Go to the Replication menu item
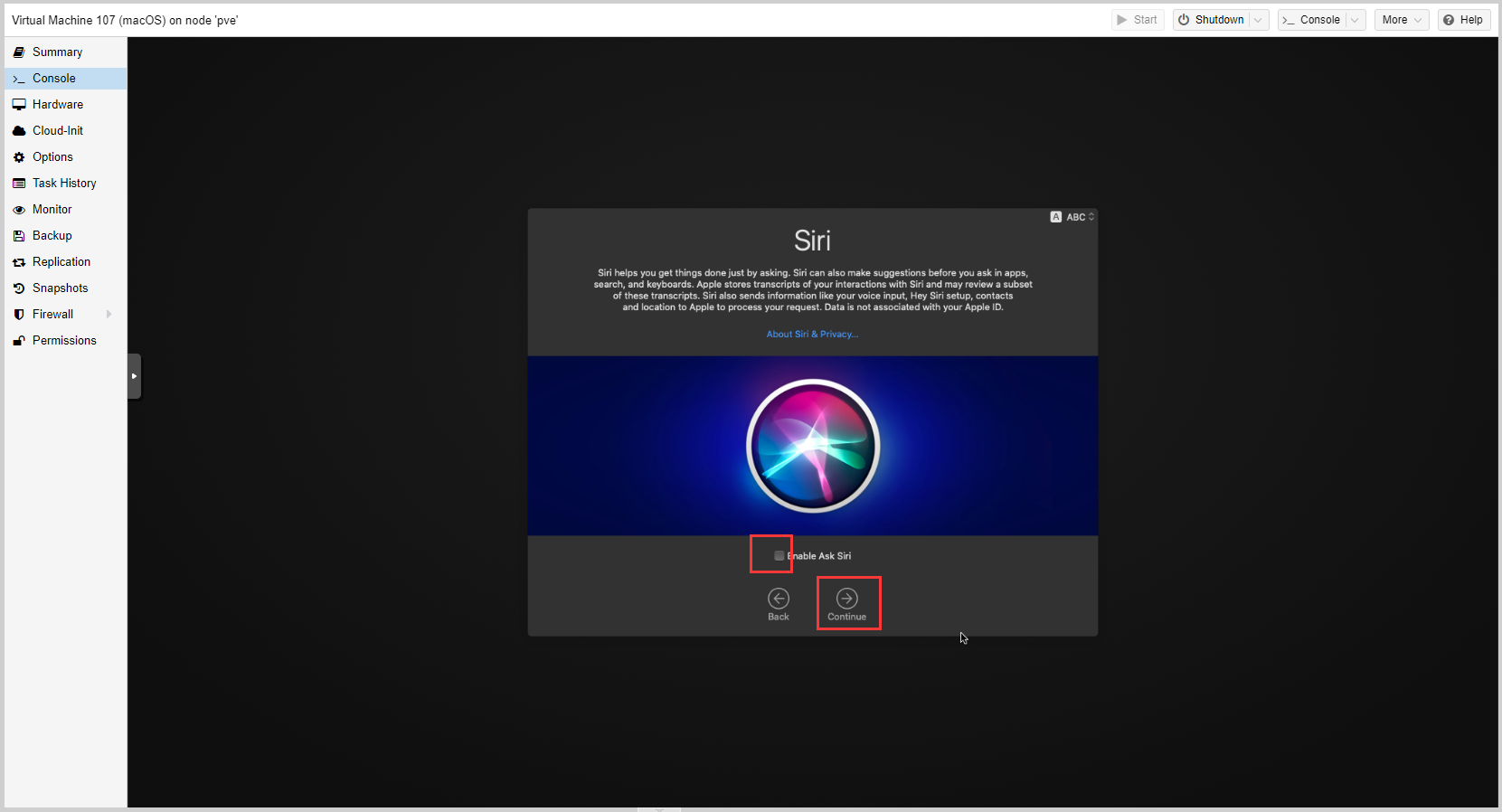The image size is (1502, 812). [x=61, y=262]
